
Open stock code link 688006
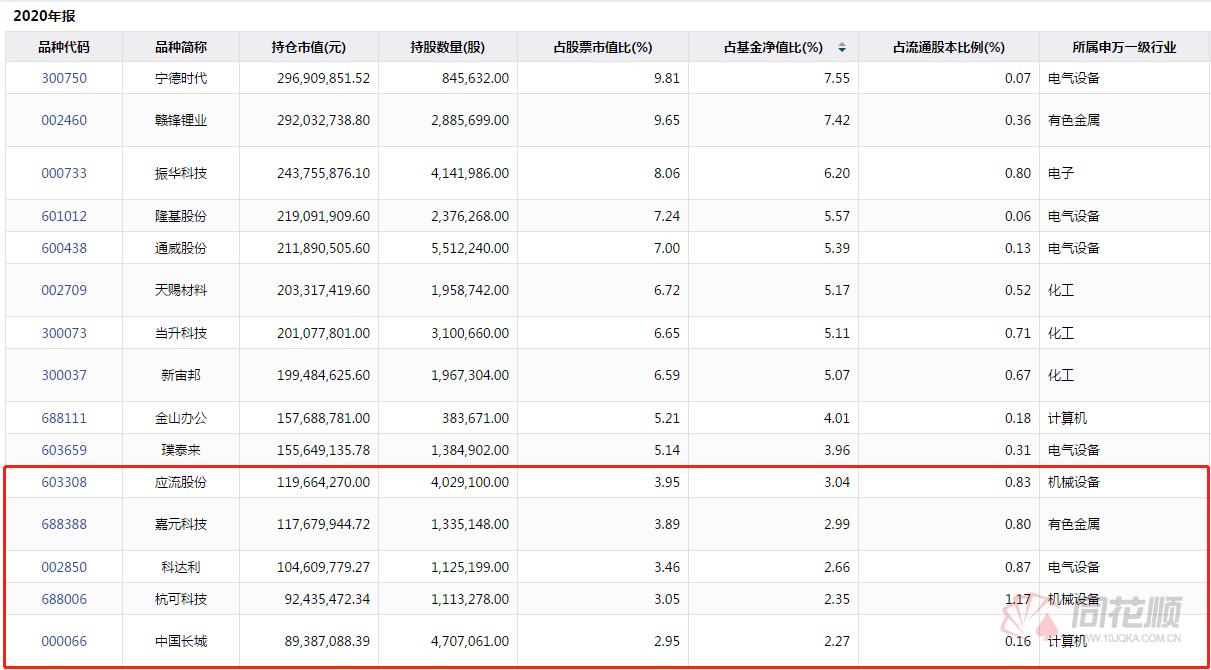64,599
